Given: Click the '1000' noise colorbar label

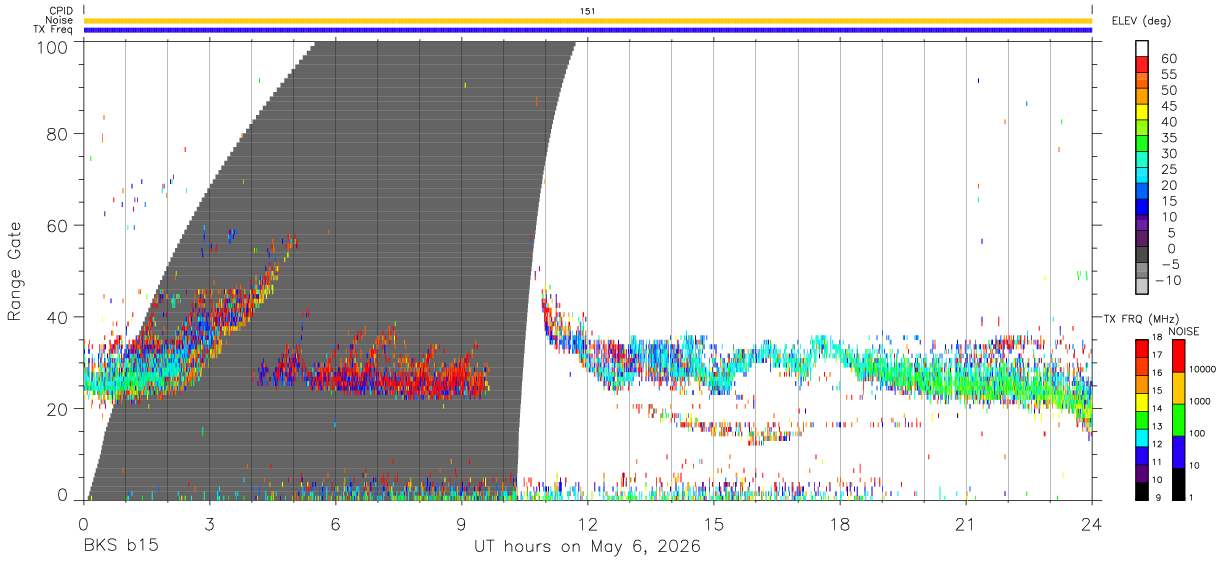Looking at the screenshot, I should (1200, 401).
